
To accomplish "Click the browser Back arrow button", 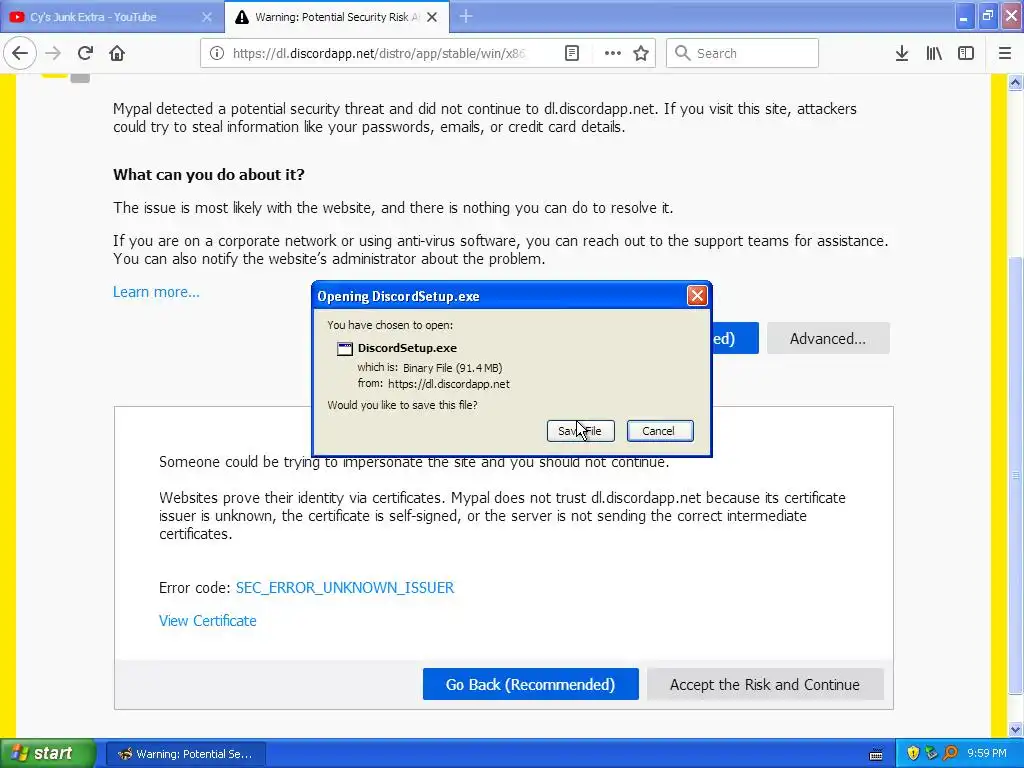I will [20, 53].
